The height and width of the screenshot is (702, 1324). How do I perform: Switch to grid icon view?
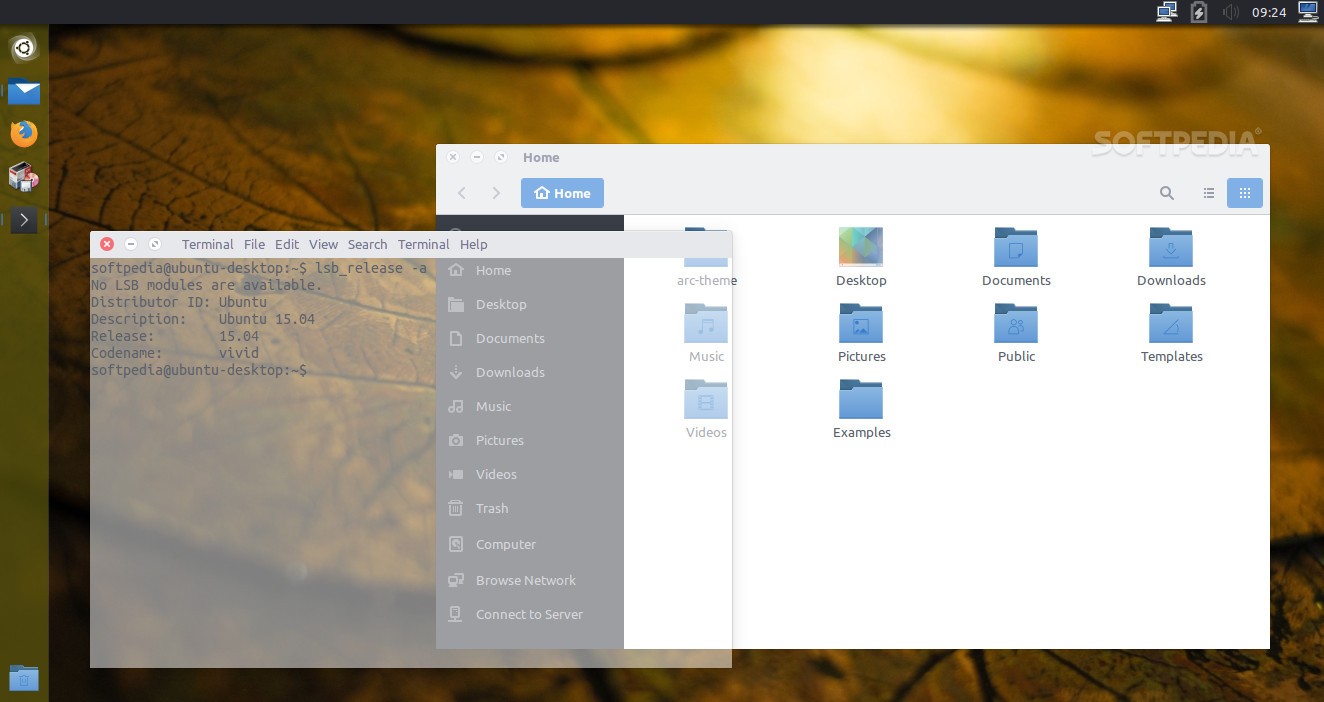[x=1245, y=193]
